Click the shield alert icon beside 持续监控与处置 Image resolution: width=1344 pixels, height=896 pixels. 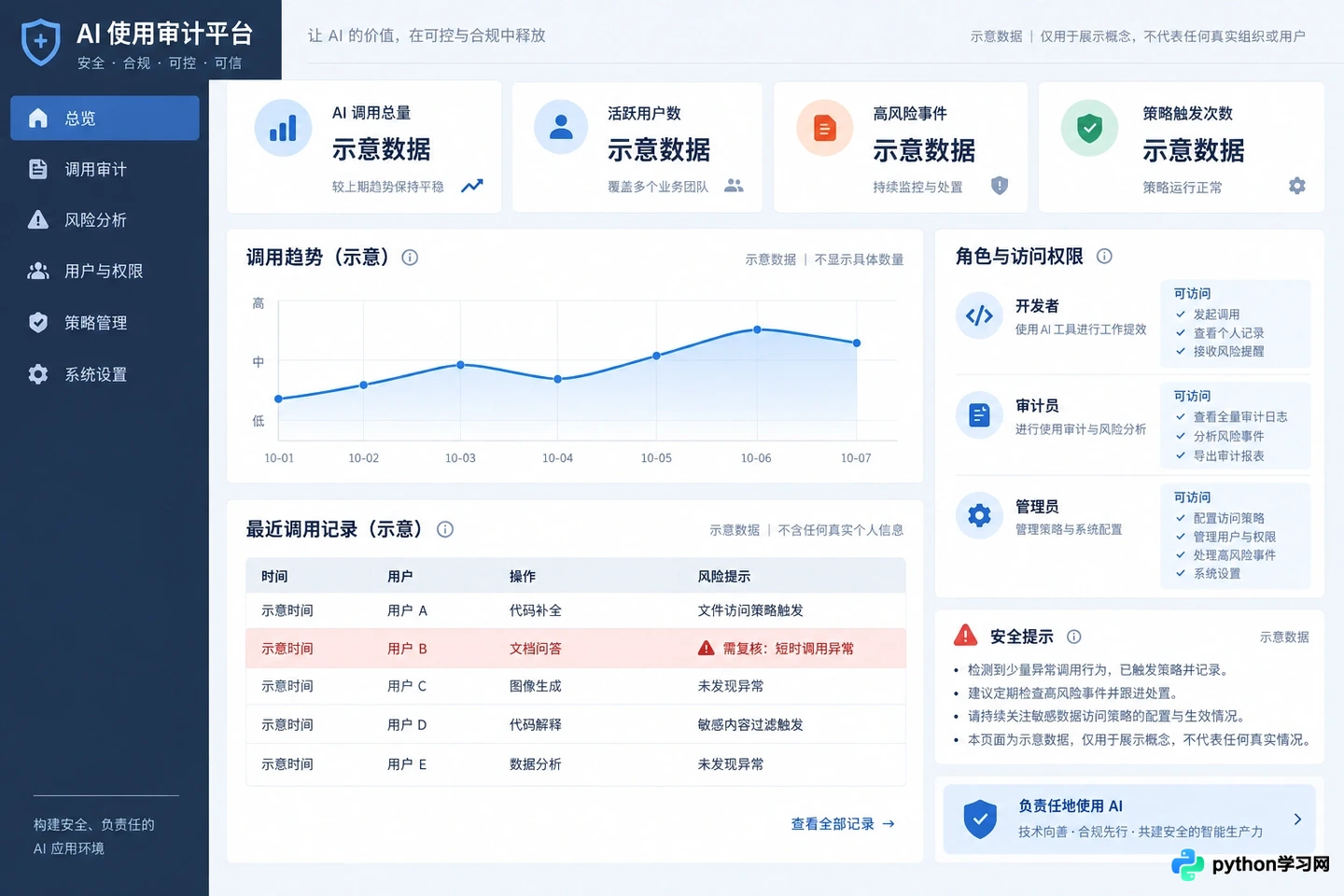coord(1000,185)
